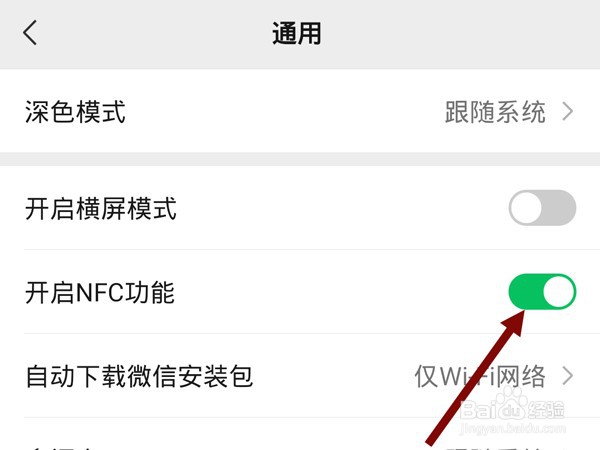The height and width of the screenshot is (450, 600).
Task: Tap the 开启NFC功能 label text
Action: click(x=100, y=292)
